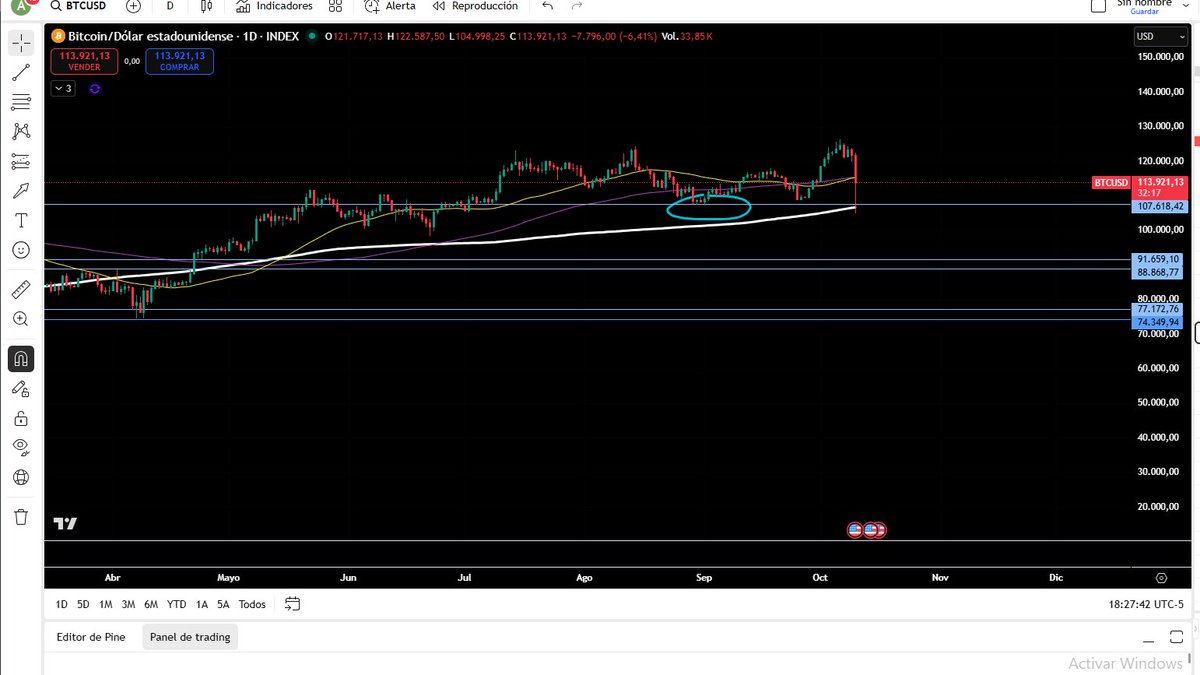Viewport: 1200px width, 675px height.
Task: Select the Text annotation tool
Action: pos(21,220)
